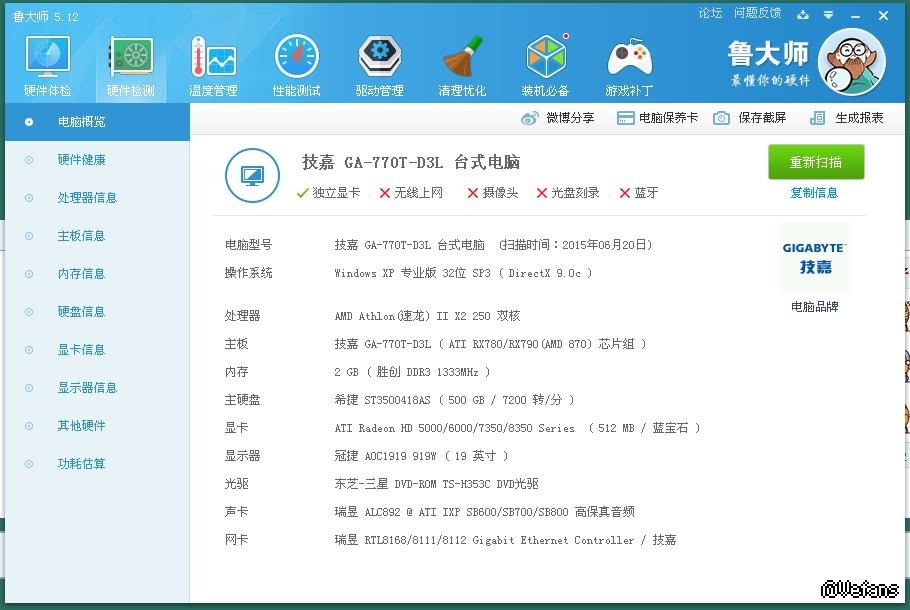This screenshot has height=610, width=910.
Task: Launch 清理优化 cleanup broom icon
Action: pyautogui.click(x=462, y=58)
